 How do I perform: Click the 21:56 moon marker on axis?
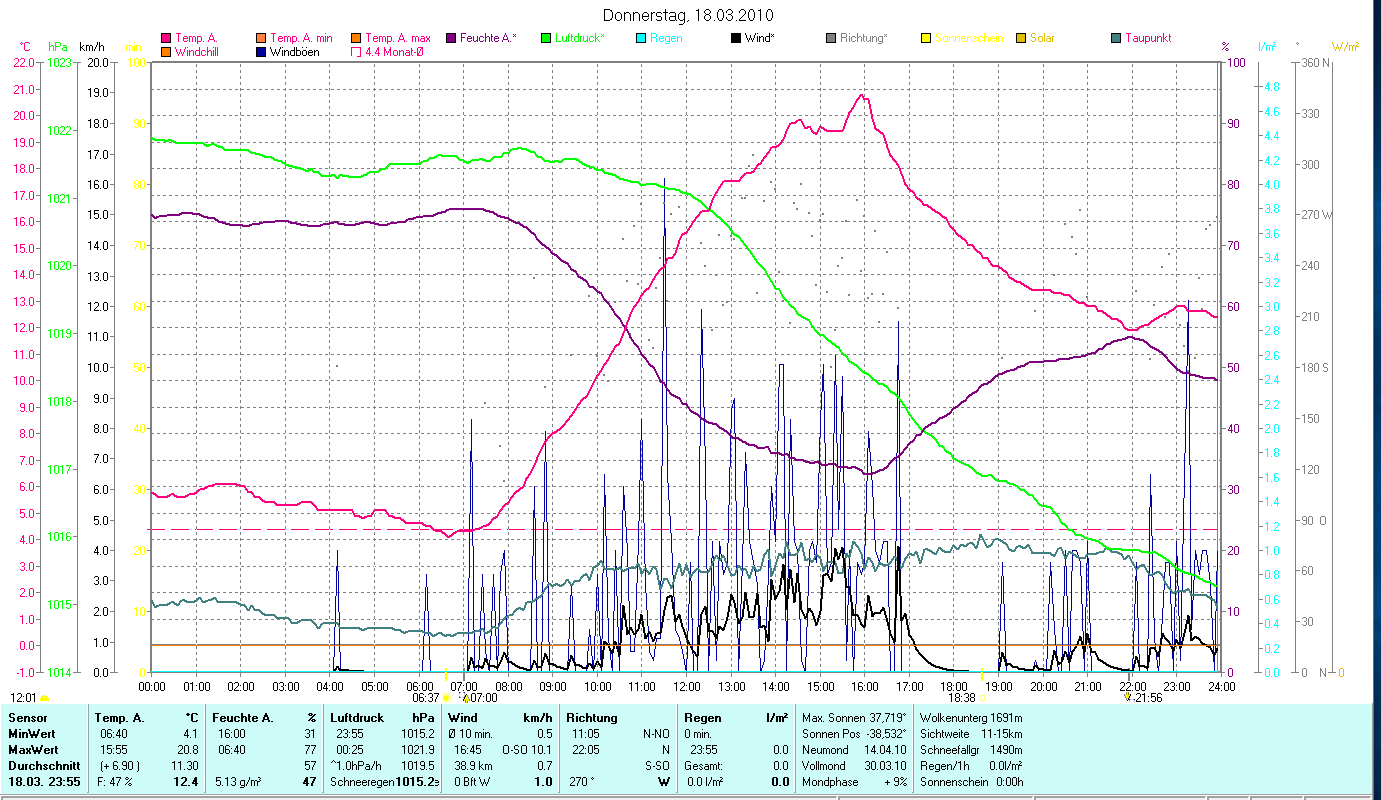coord(1144,698)
